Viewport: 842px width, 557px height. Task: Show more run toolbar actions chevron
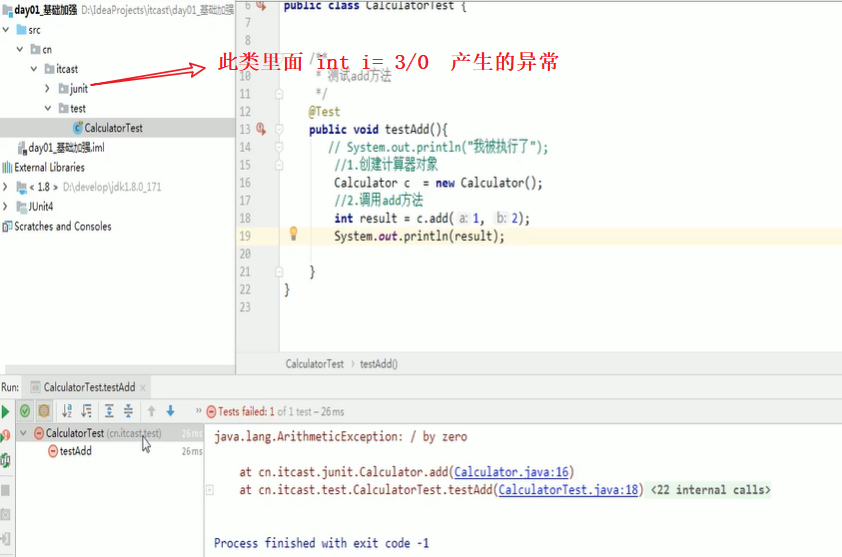coord(198,411)
